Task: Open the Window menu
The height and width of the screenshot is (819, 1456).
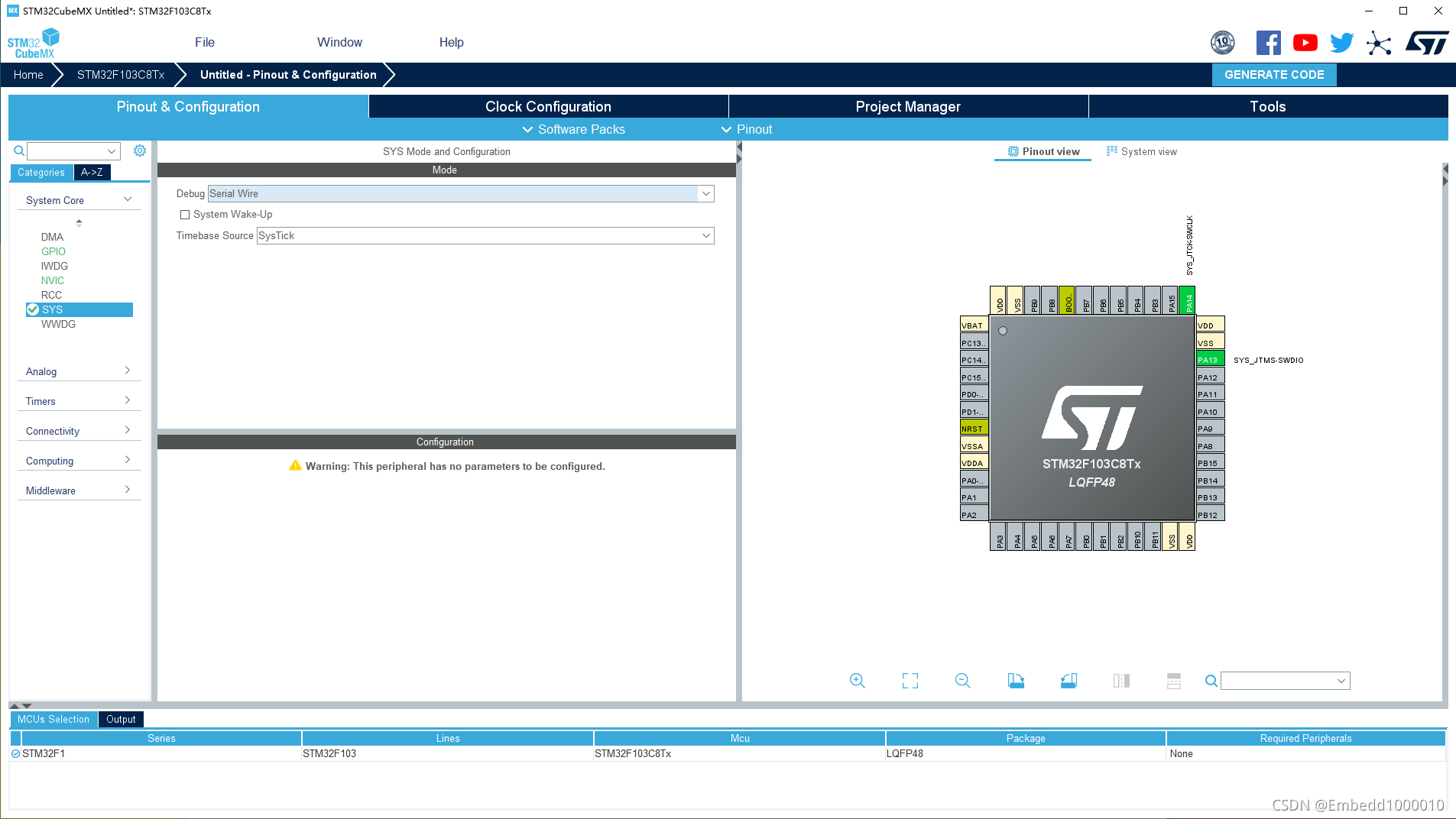Action: [339, 42]
